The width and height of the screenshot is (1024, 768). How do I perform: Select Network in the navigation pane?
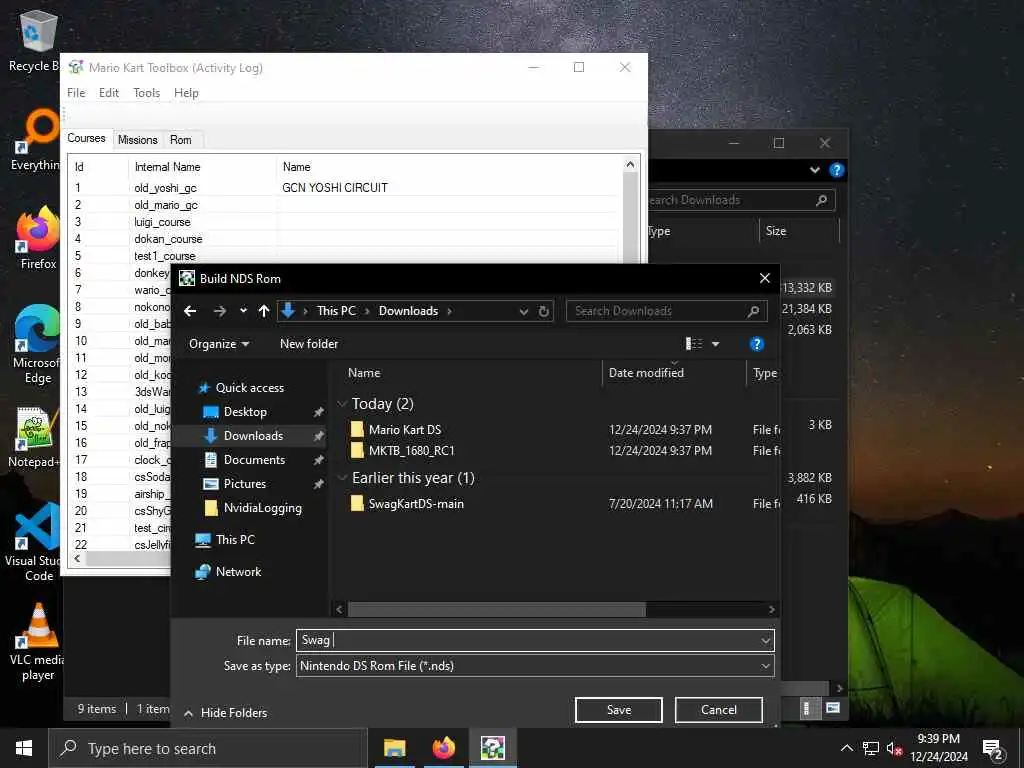(x=238, y=572)
